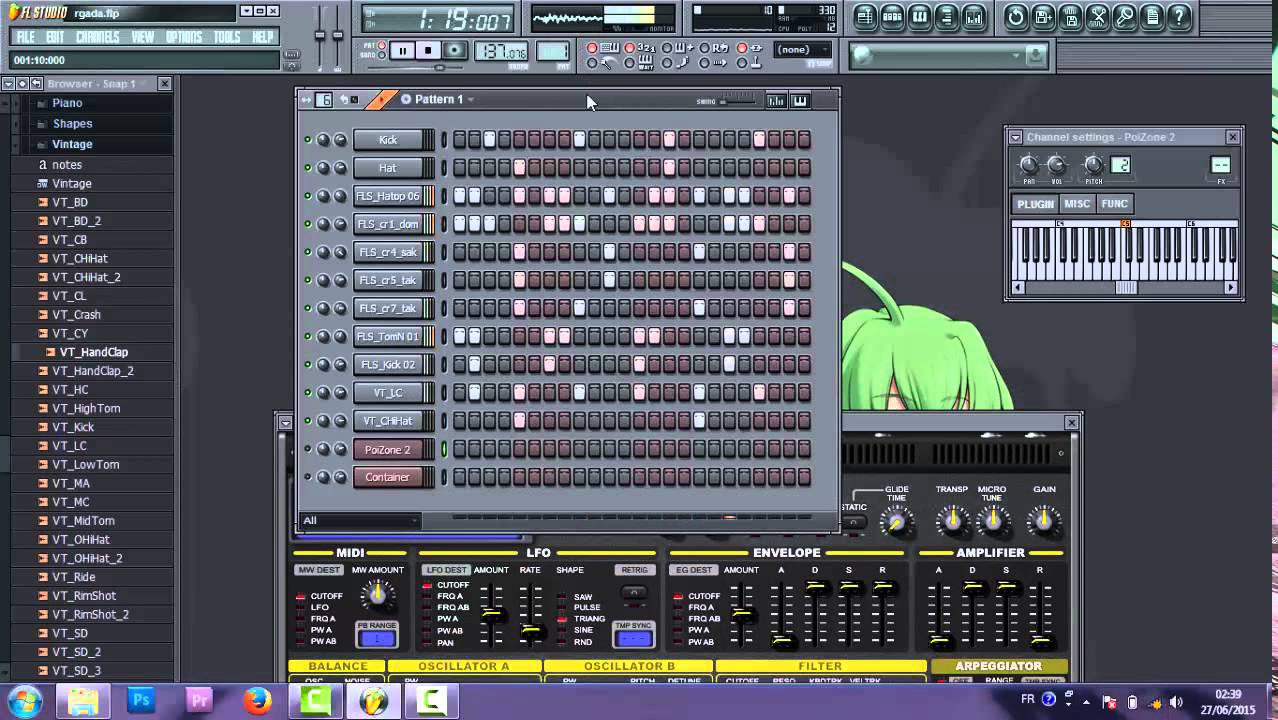The height and width of the screenshot is (720, 1278).
Task: Click the one-click recording microphone icon
Action: (1125, 17)
